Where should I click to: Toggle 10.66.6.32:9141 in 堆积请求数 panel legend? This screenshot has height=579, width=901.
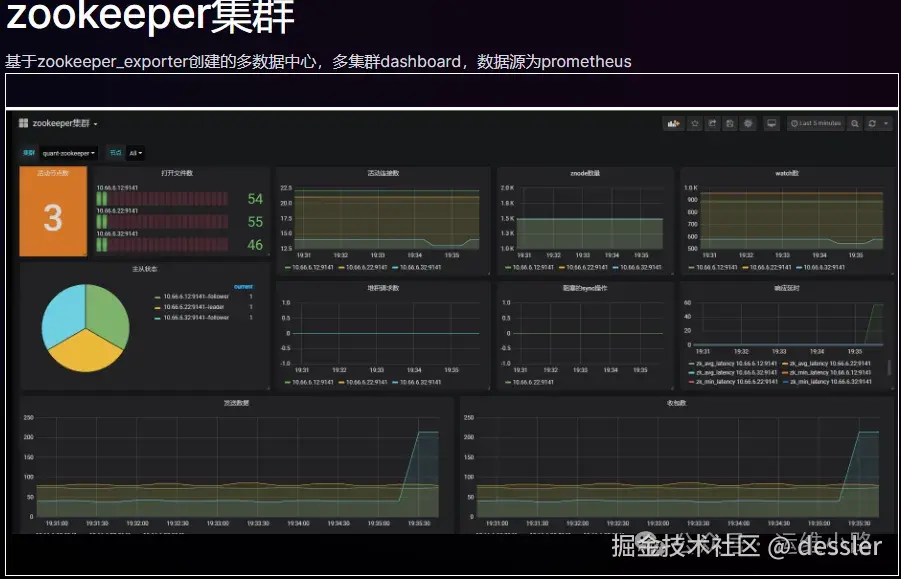418,383
